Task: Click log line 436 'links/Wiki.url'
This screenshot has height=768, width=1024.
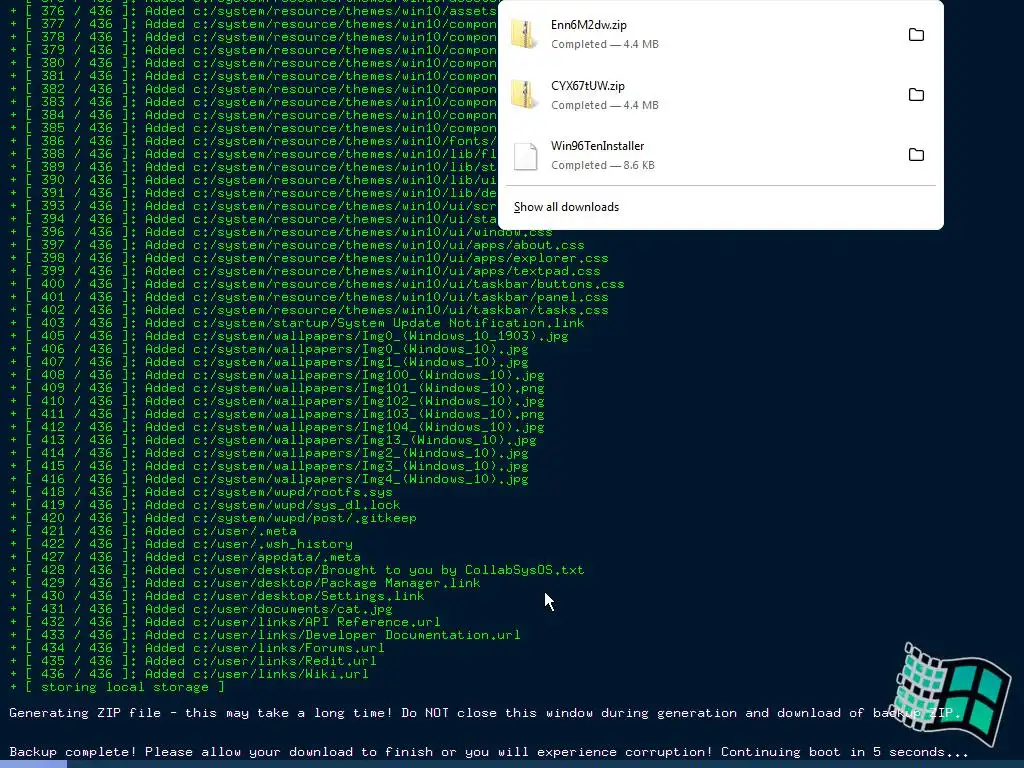Action: tap(189, 674)
